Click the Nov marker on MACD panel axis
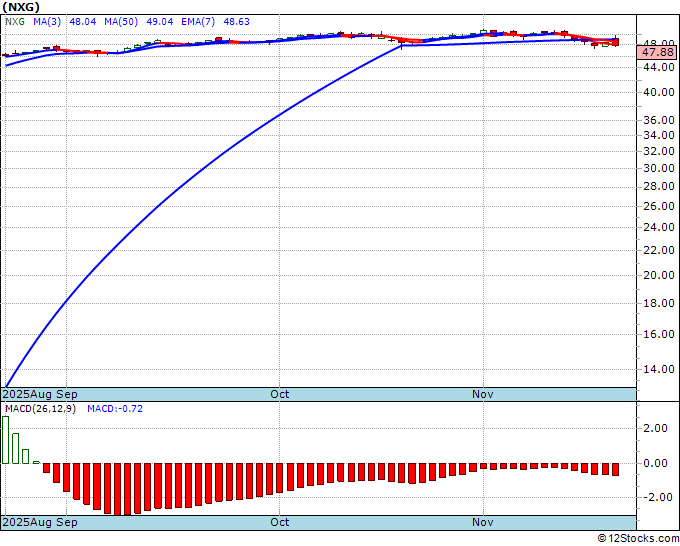Screen dimensions: 680x546 483,522
